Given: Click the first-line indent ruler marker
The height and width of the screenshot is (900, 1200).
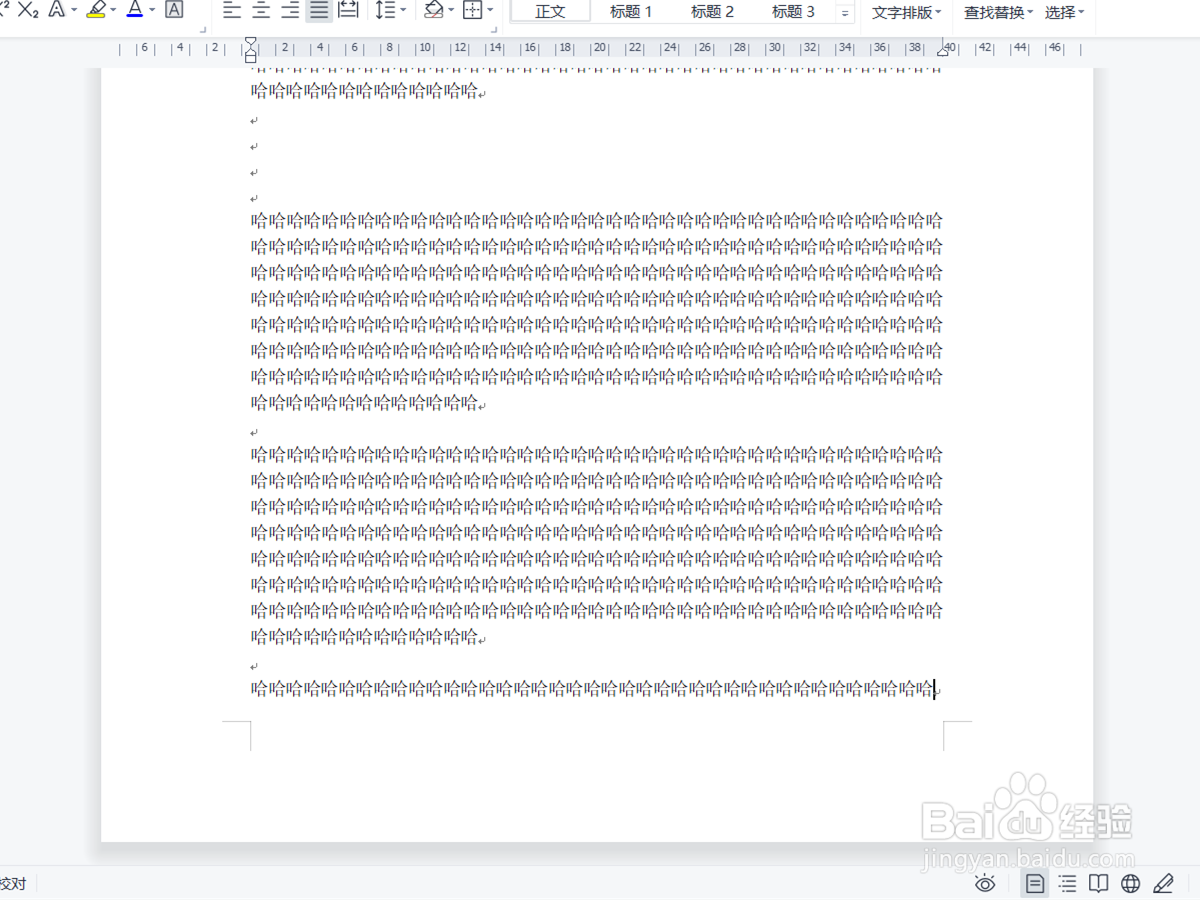Looking at the screenshot, I should pyautogui.click(x=250, y=42).
